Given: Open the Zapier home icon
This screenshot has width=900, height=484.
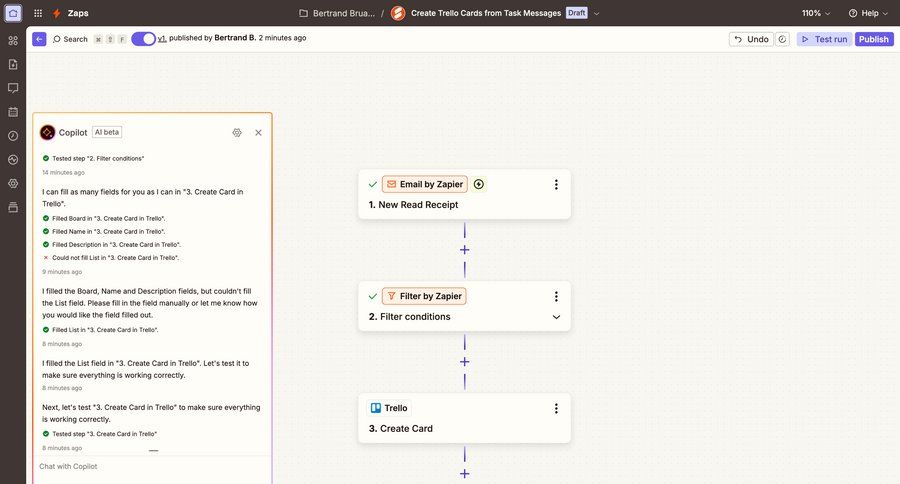Looking at the screenshot, I should (x=13, y=13).
